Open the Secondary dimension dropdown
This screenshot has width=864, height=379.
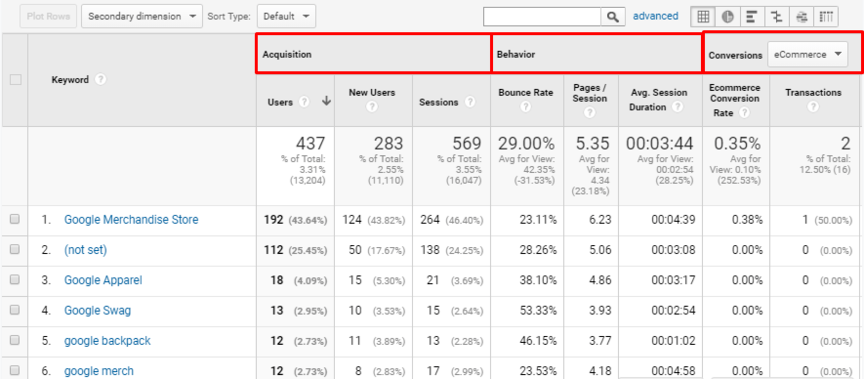click(142, 17)
